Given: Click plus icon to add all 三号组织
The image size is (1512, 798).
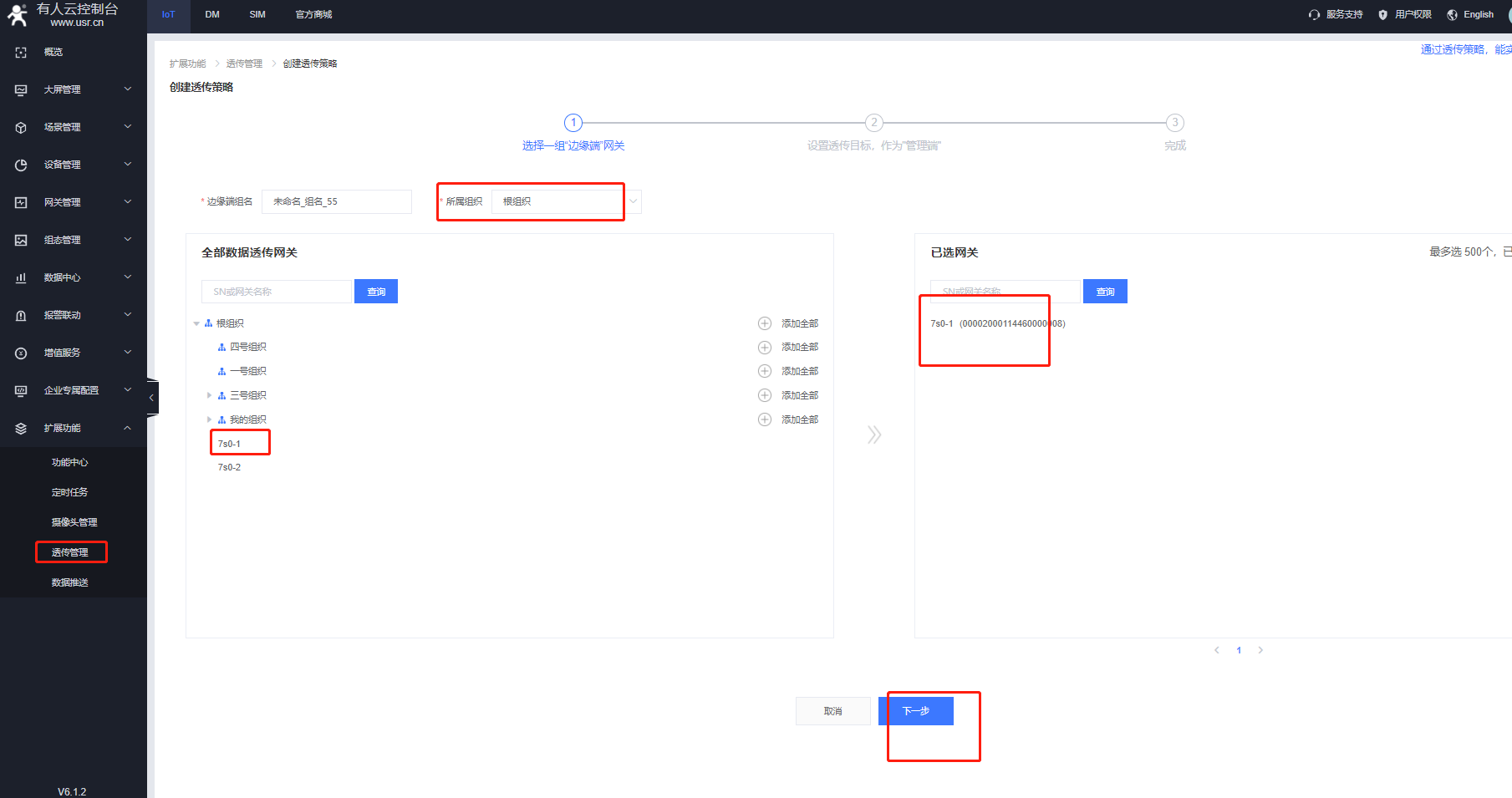Looking at the screenshot, I should 764,395.
